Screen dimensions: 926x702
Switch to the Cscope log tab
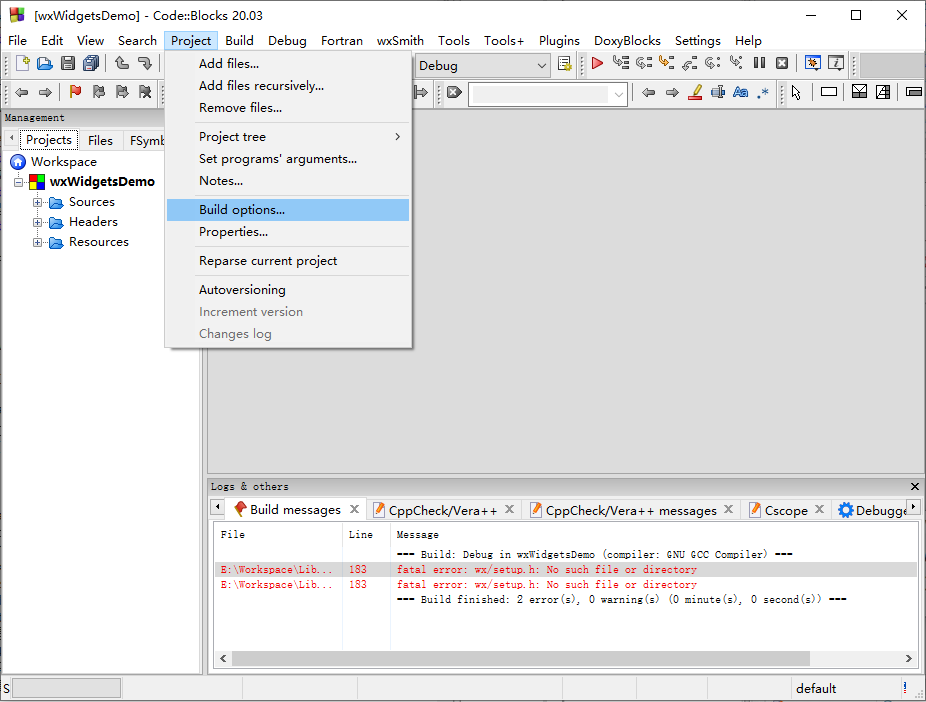click(x=785, y=511)
